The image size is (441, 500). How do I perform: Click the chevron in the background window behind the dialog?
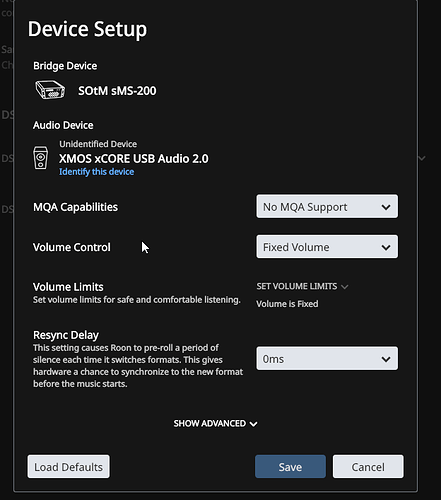click(422, 158)
